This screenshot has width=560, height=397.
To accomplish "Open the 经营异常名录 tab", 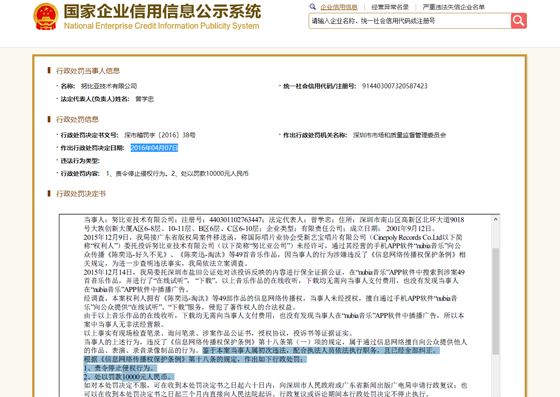I will tap(390, 7).
